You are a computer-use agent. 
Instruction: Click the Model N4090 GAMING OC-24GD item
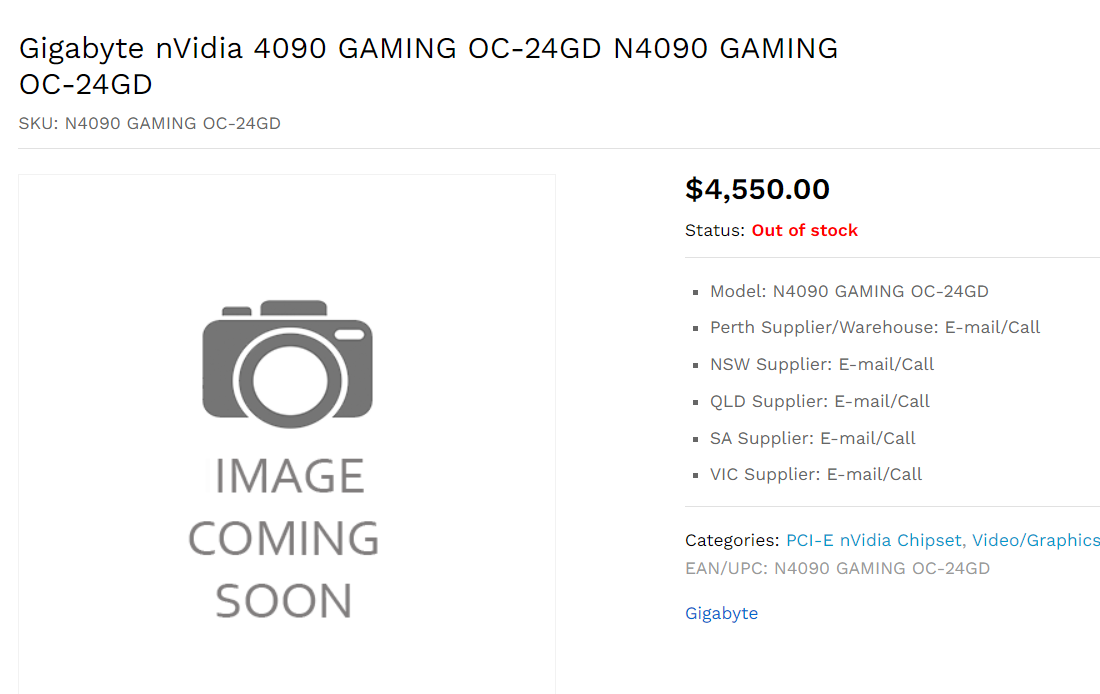pos(849,291)
